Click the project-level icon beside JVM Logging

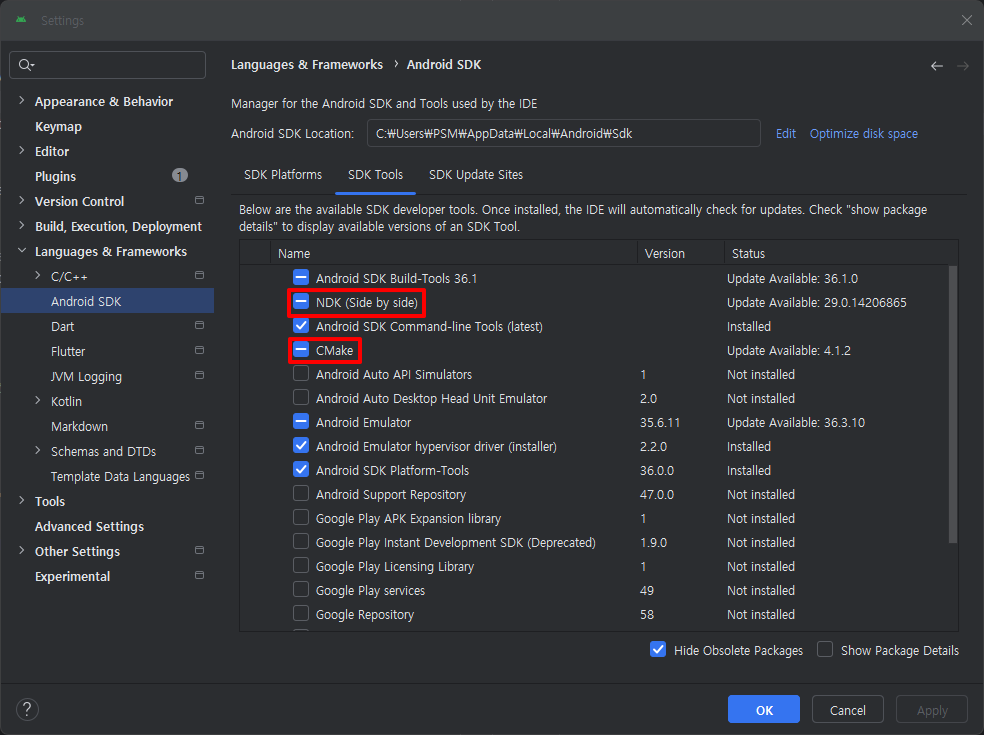(x=200, y=375)
